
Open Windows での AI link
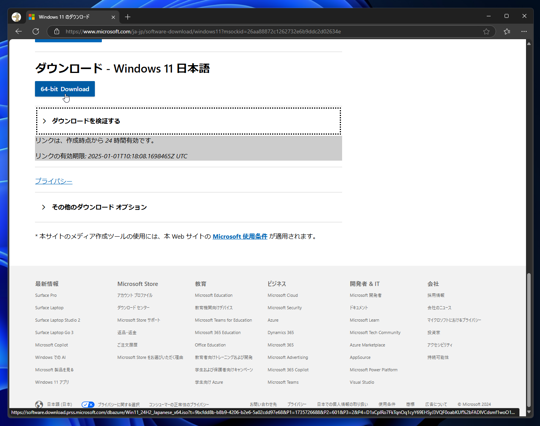click(x=50, y=357)
